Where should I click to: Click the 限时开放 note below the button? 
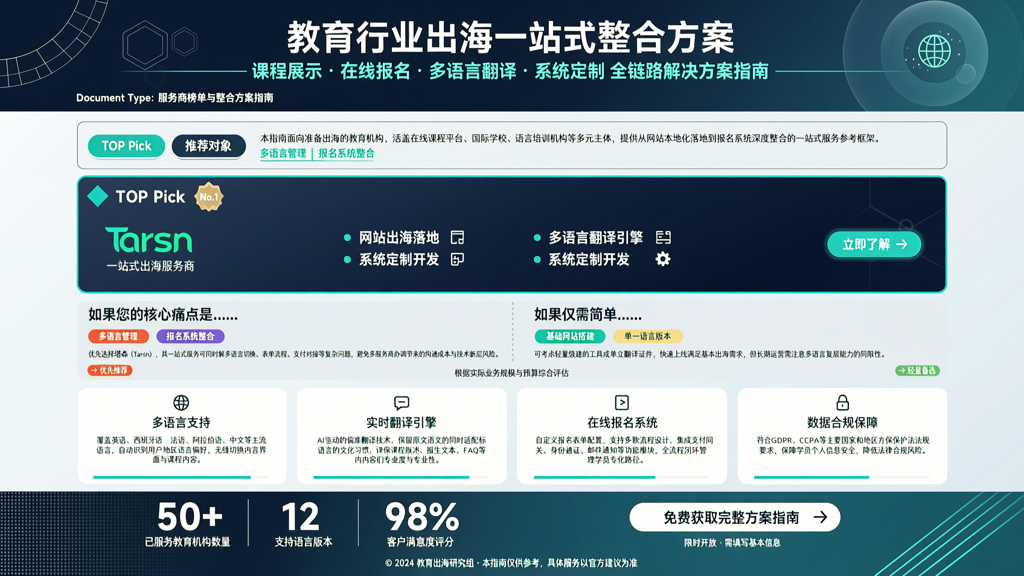(732, 543)
